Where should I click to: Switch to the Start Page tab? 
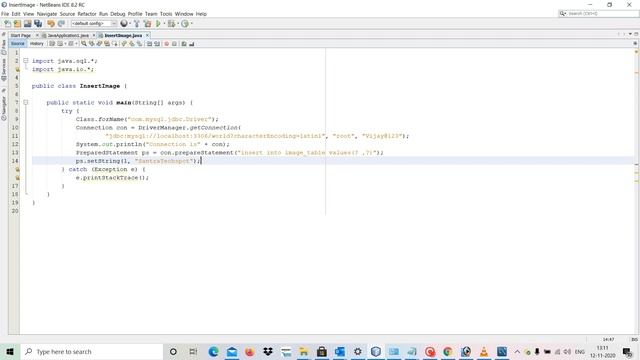[21, 36]
